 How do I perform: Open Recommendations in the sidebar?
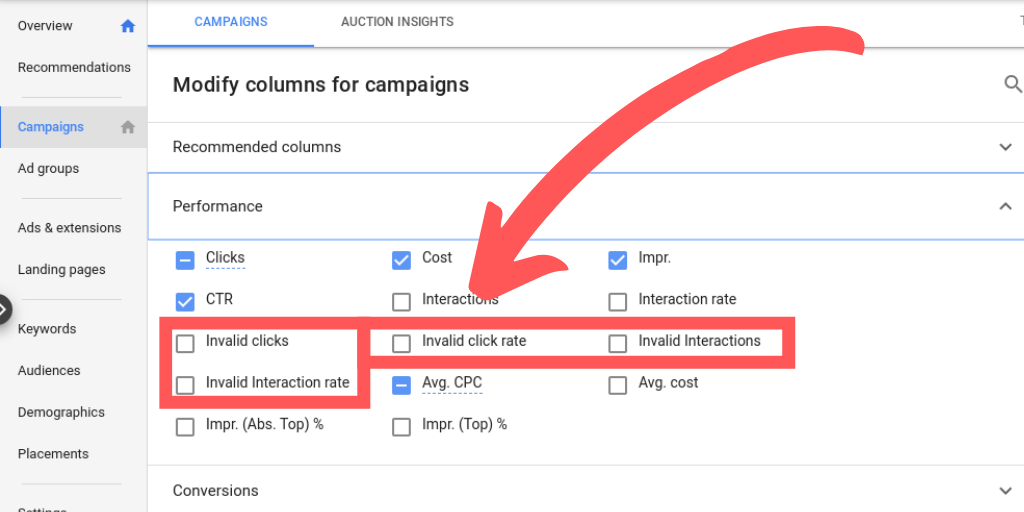[74, 68]
